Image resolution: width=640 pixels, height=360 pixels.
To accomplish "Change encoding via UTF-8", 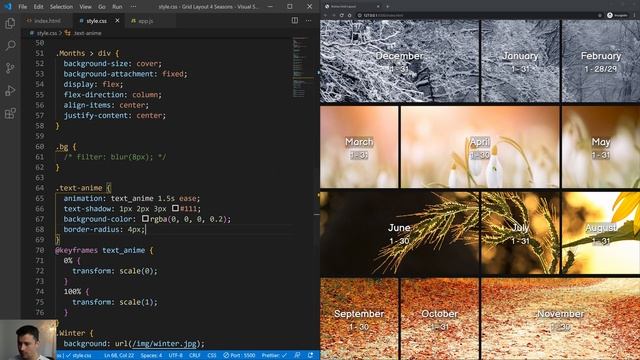I will click(x=176, y=355).
